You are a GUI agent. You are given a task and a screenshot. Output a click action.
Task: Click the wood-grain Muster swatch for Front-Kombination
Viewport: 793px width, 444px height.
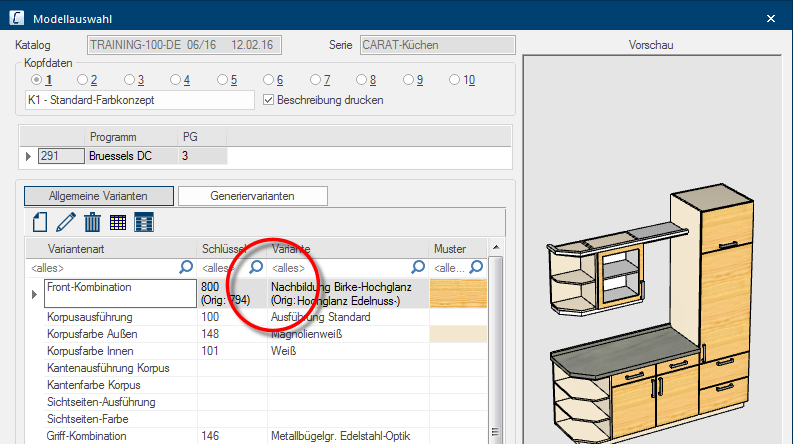click(458, 293)
